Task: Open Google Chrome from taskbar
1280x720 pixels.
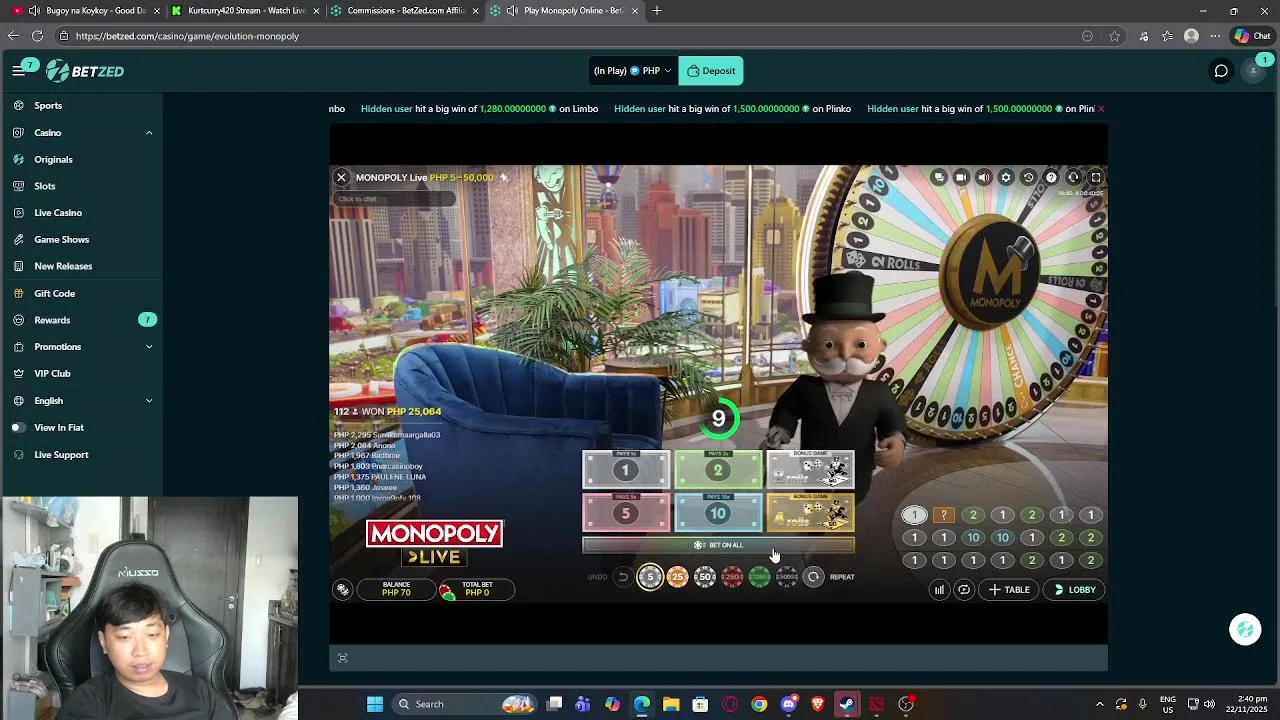Action: click(x=759, y=704)
